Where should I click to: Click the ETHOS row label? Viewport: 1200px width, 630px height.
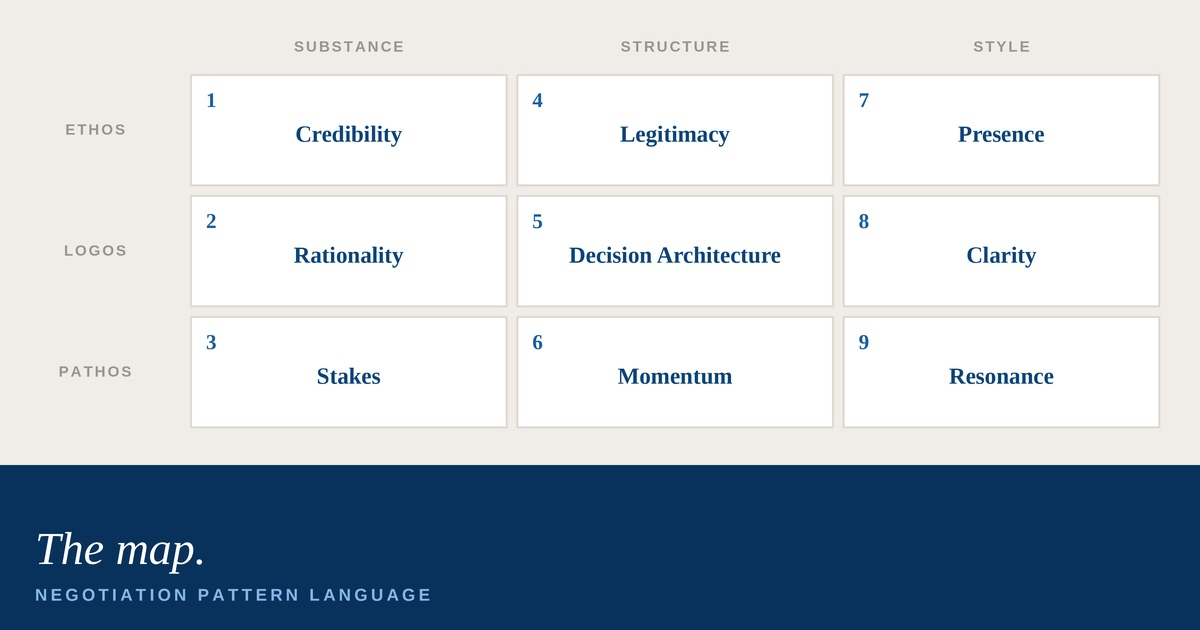tap(96, 130)
